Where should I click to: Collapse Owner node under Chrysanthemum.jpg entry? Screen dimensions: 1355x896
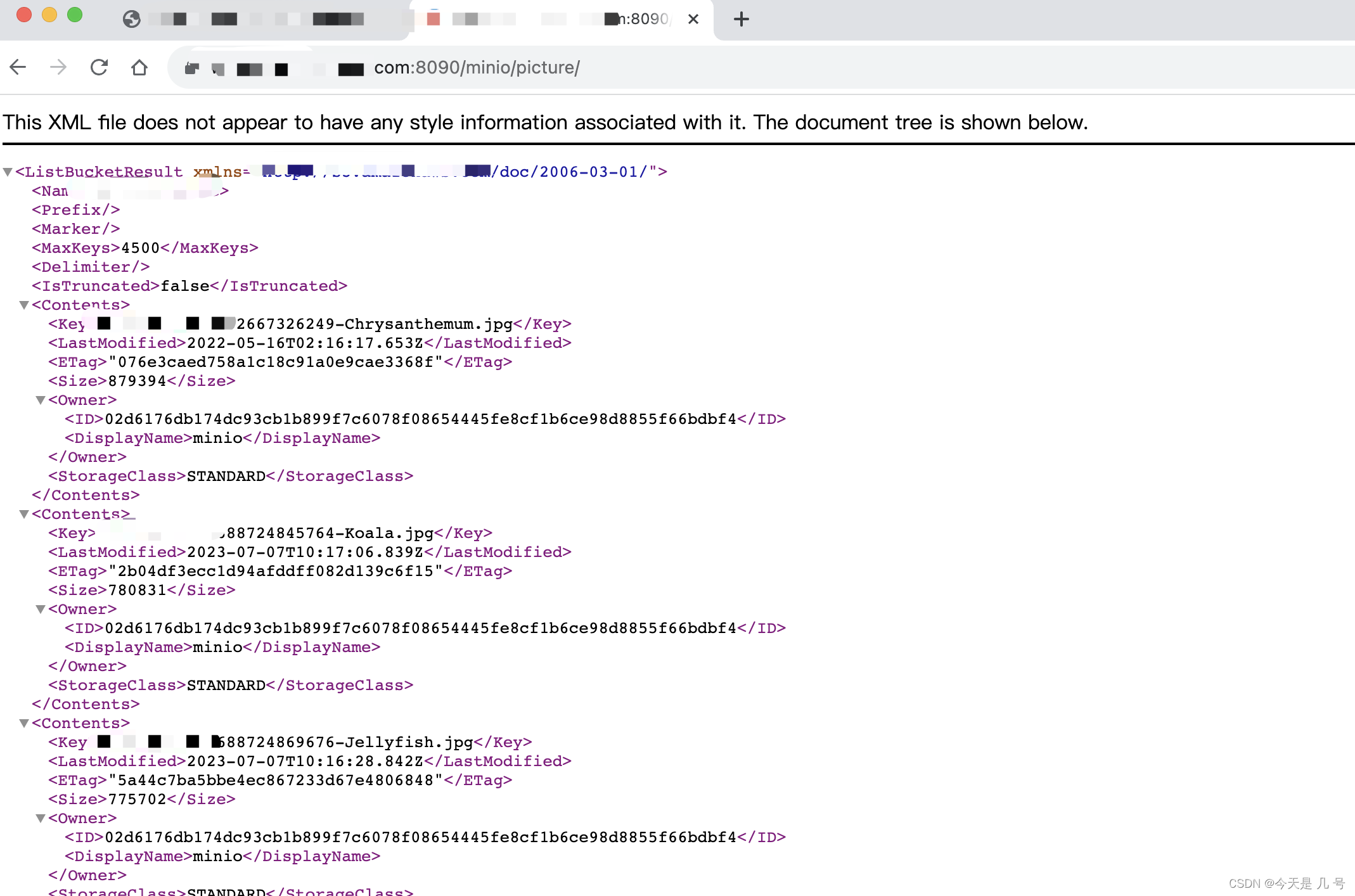(x=41, y=400)
